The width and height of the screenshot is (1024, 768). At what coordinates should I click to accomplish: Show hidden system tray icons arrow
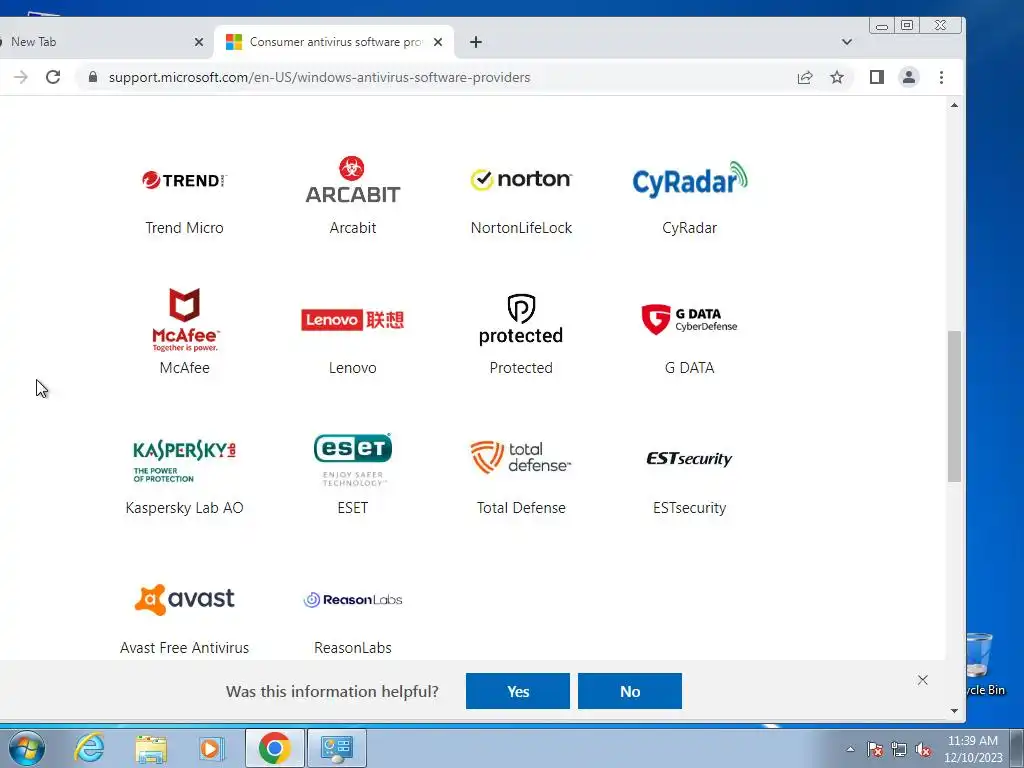point(850,749)
